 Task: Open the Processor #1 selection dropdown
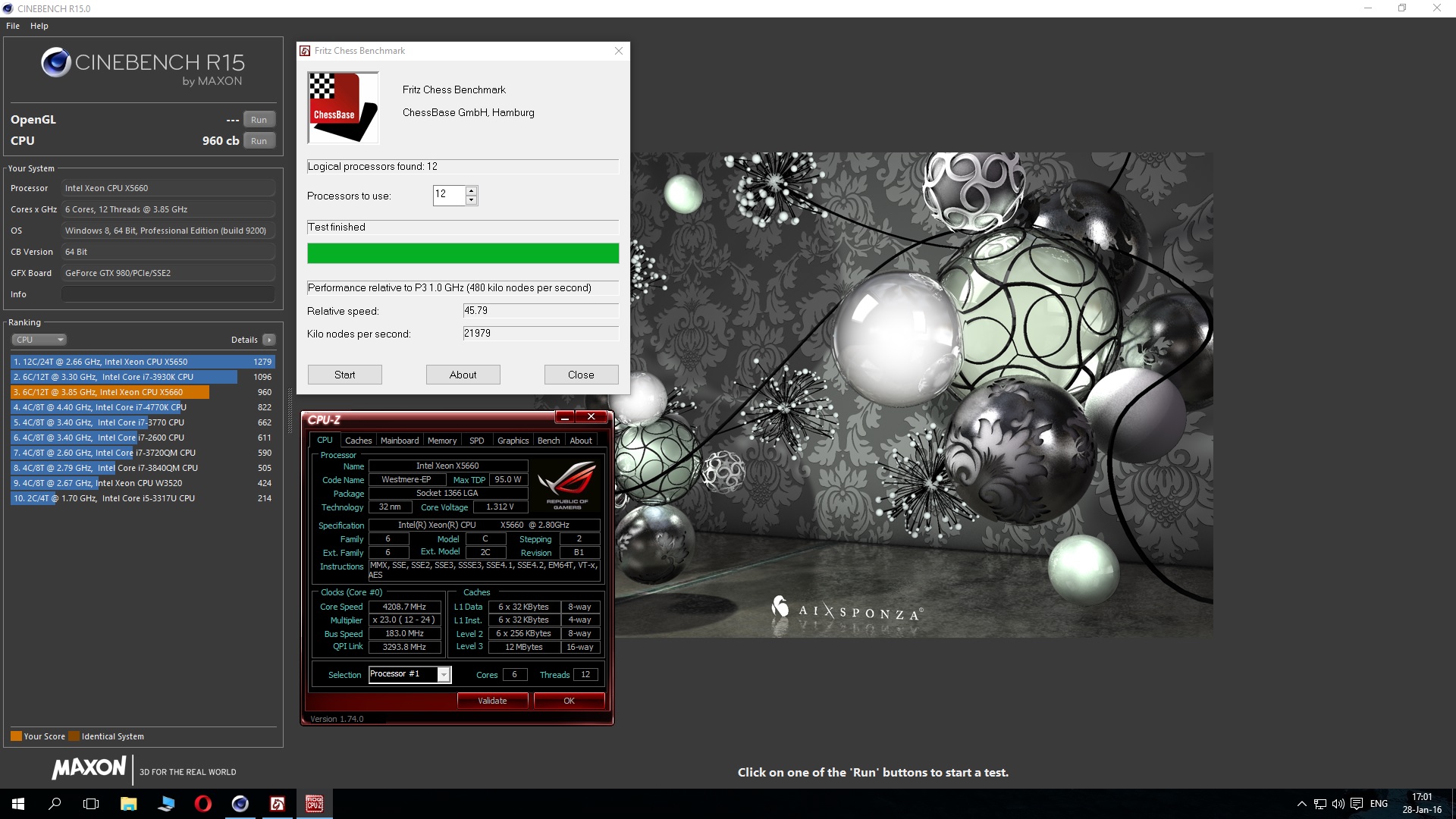pyautogui.click(x=444, y=675)
